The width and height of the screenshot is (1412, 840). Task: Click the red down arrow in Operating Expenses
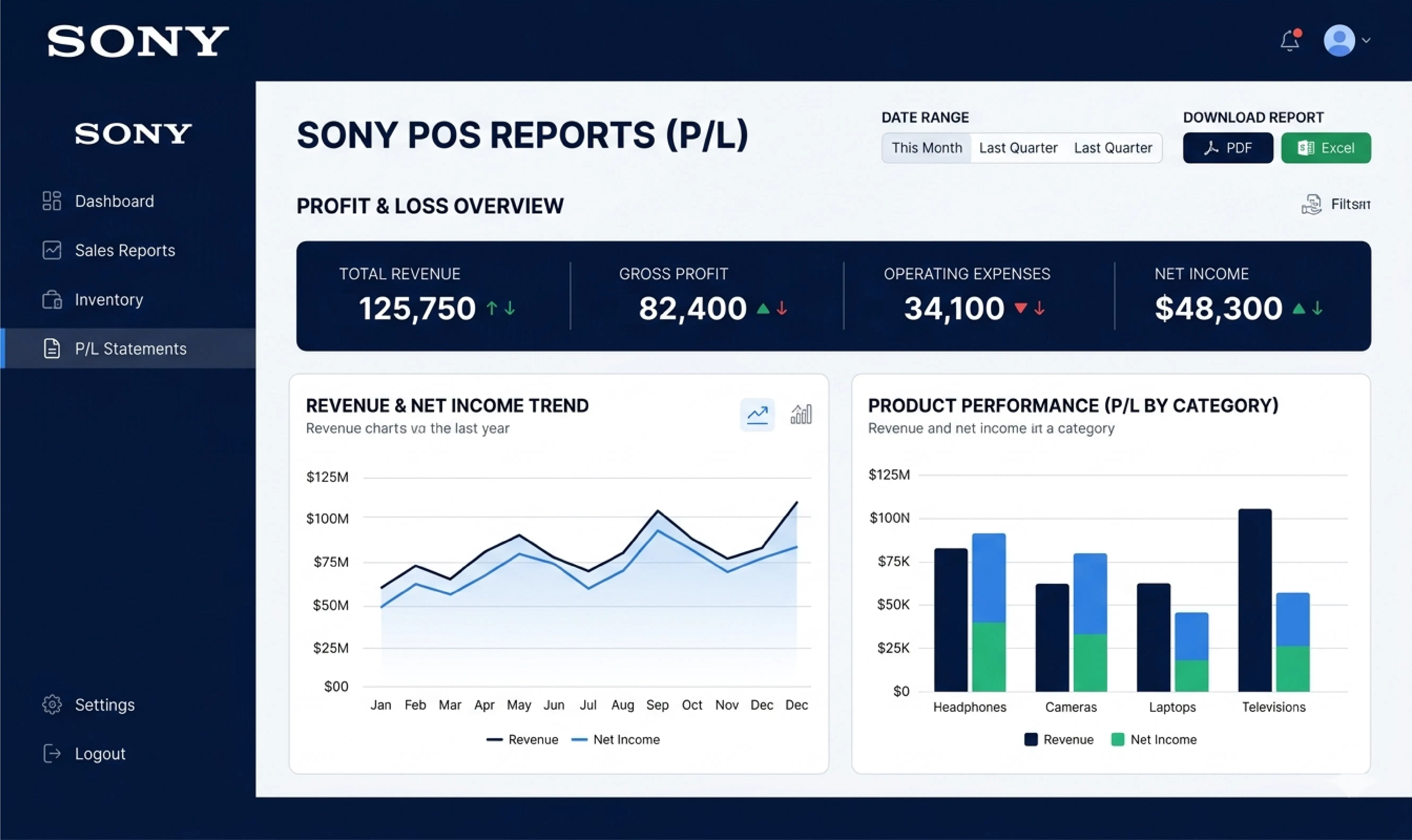click(x=1039, y=308)
